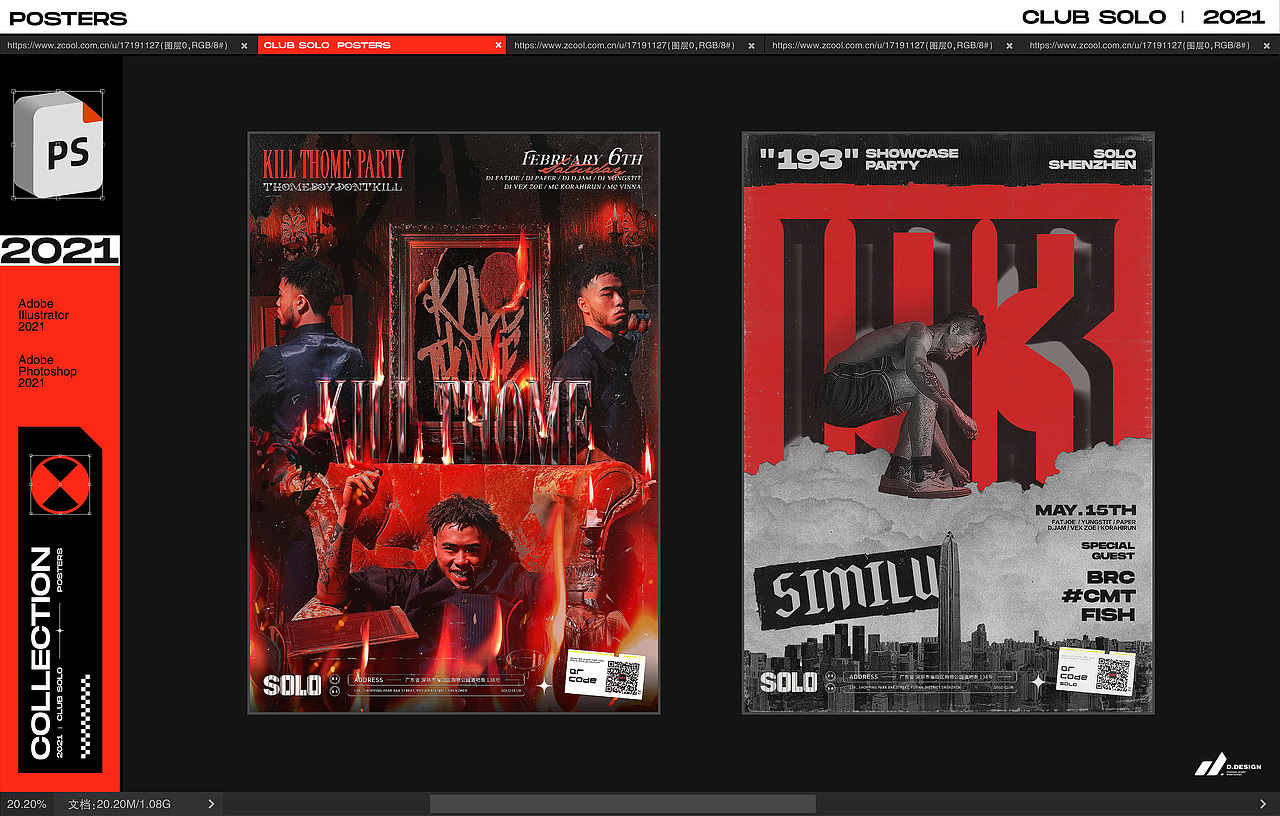The image size is (1280, 816).
Task: Click the skyscraper on the 193 poster
Action: pyautogui.click(x=949, y=594)
